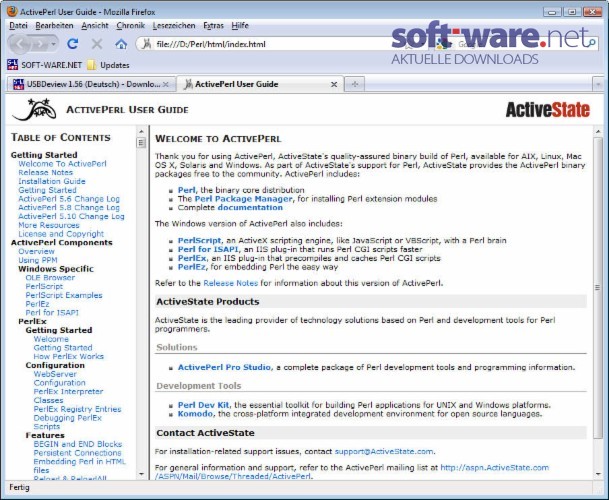Open ActivePerl Pro Studio link

coord(224,367)
